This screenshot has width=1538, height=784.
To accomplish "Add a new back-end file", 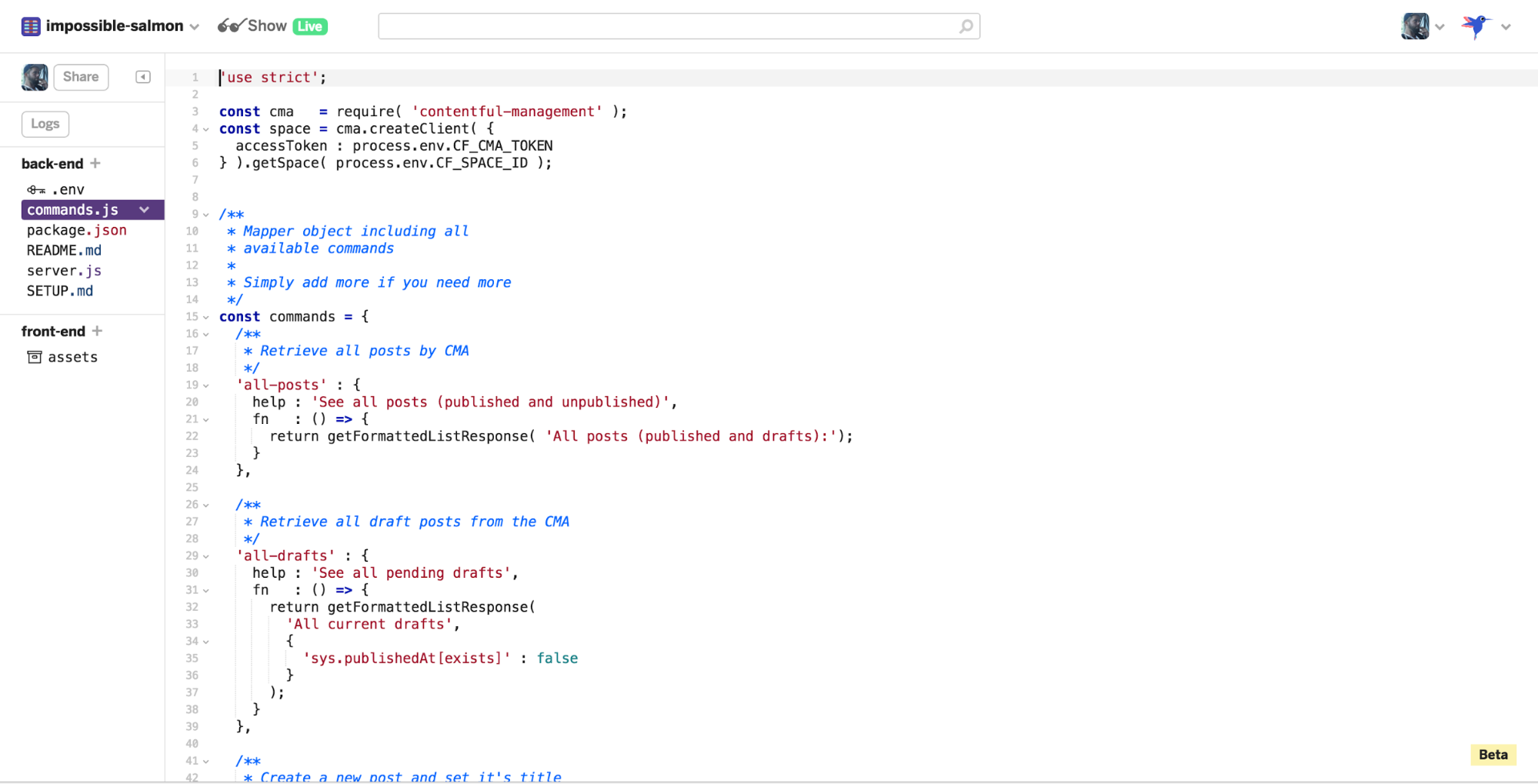I will click(95, 163).
